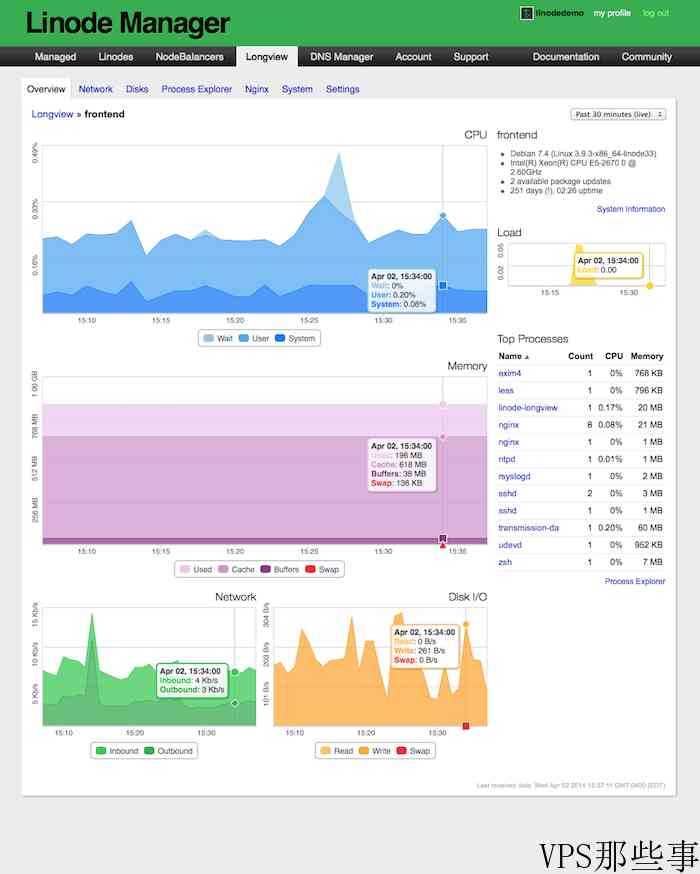
Task: Click the Outbound diamond marker on Network chart
Action: 235,703
